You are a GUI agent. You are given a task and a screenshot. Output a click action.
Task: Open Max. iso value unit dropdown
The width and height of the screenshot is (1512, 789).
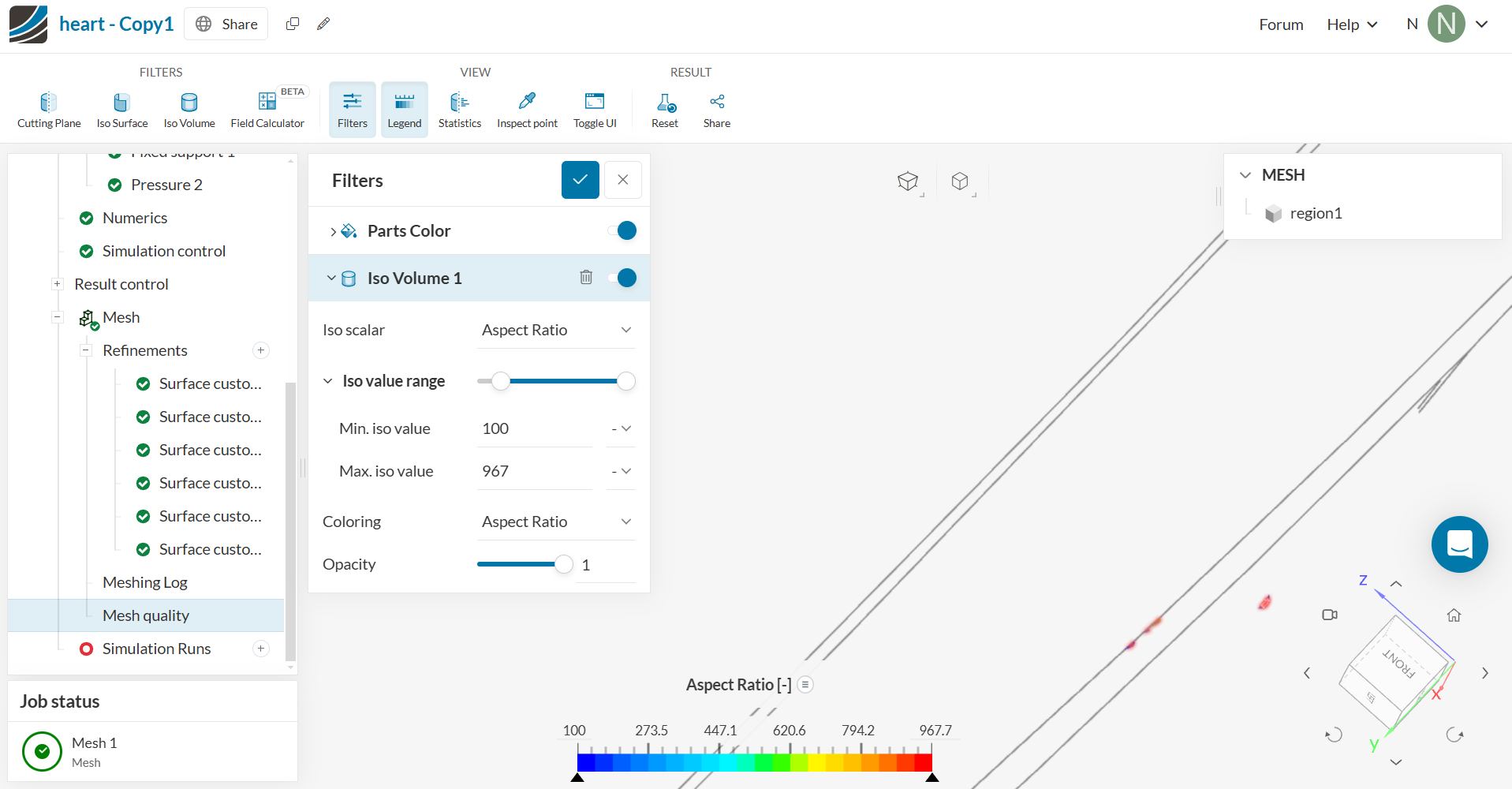(622, 471)
